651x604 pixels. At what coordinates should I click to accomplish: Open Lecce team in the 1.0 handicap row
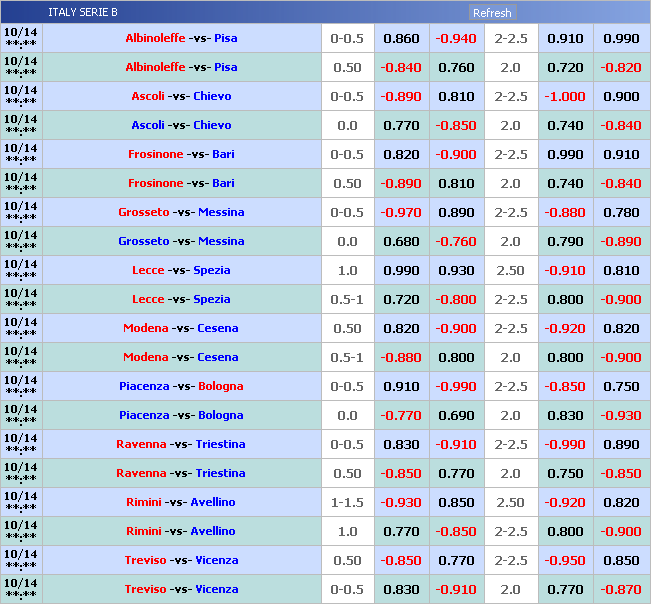(x=148, y=270)
